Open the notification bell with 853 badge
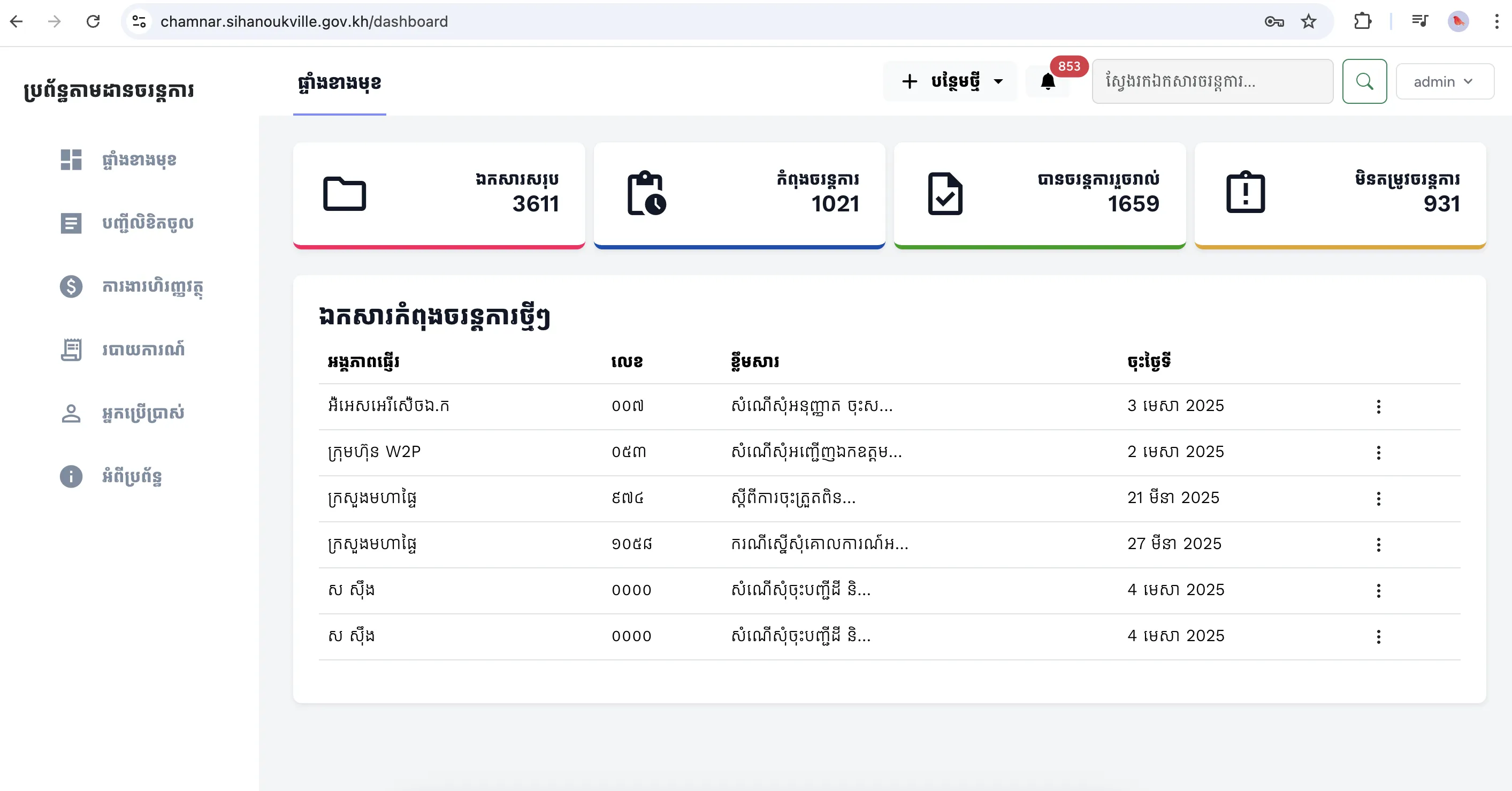 [1048, 82]
